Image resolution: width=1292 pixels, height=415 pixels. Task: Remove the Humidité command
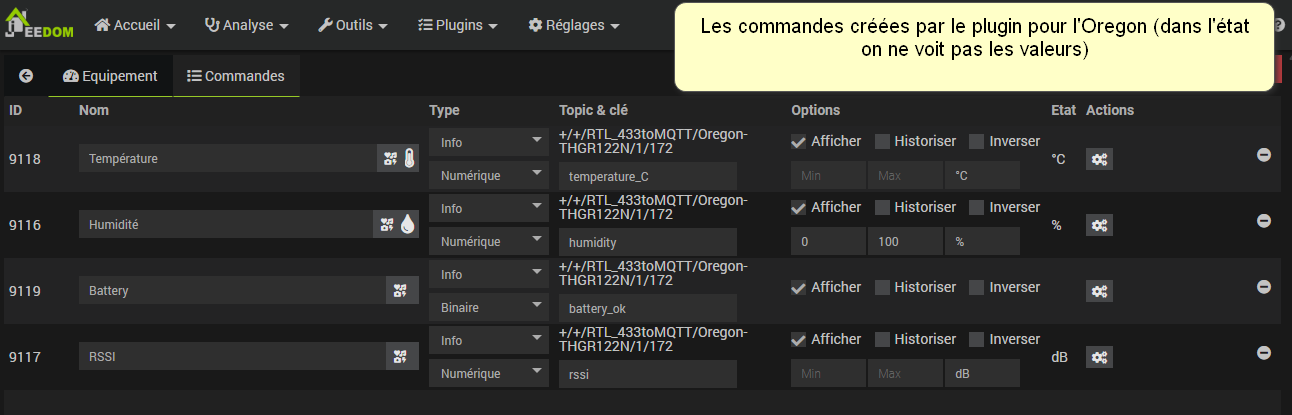(x=1263, y=221)
